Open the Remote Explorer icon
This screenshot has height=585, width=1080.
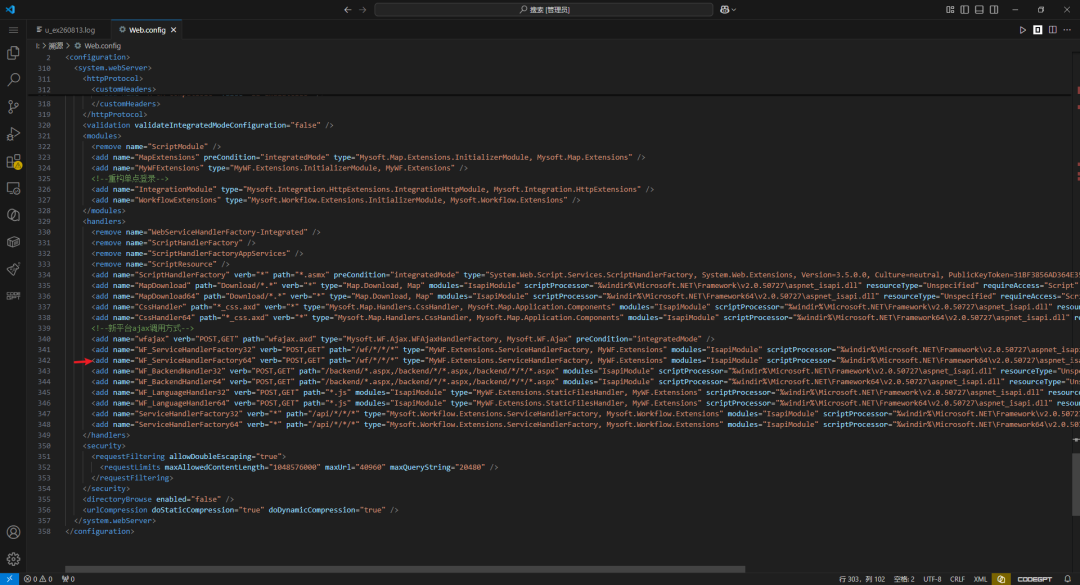pos(13,188)
